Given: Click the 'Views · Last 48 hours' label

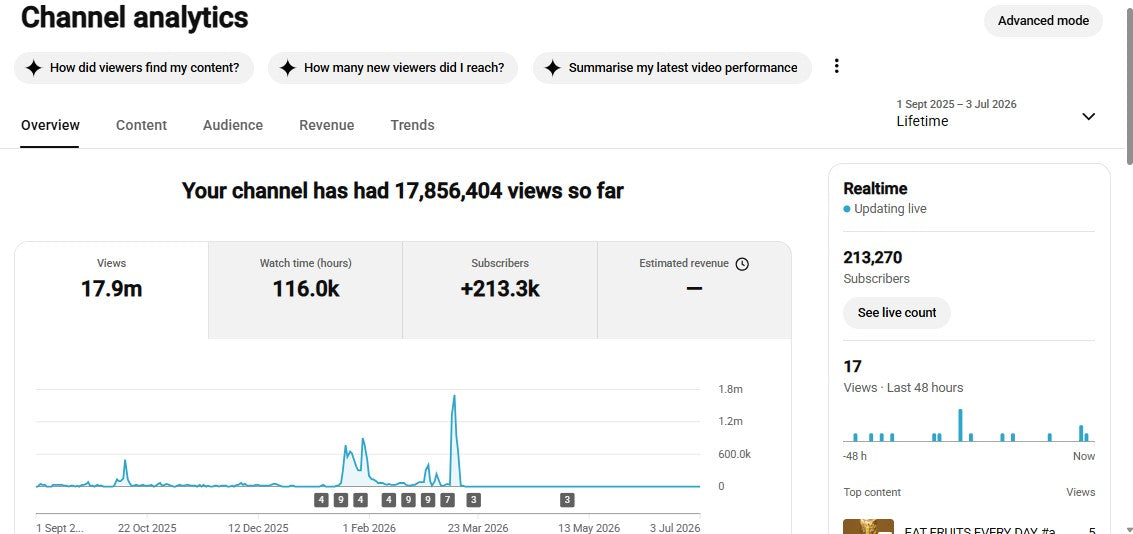Looking at the screenshot, I should point(903,388).
